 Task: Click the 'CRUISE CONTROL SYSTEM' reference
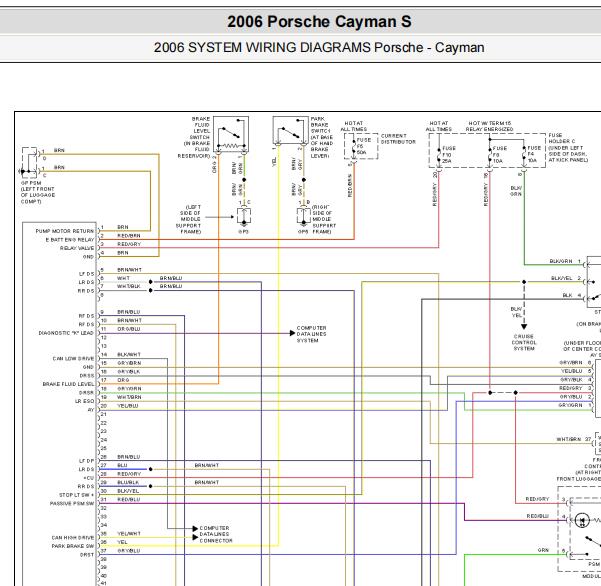pyautogui.click(x=524, y=342)
